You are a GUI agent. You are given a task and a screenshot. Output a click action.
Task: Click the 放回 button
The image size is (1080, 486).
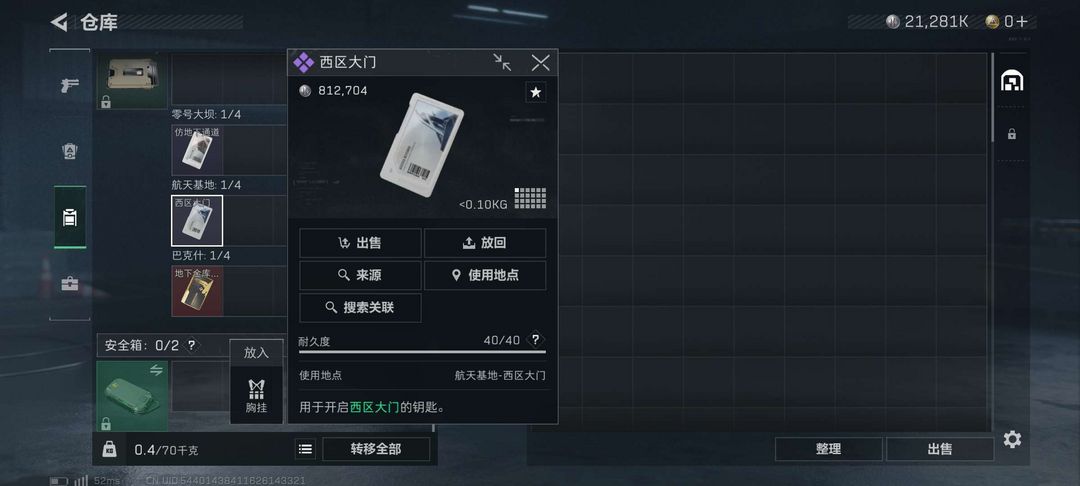pyautogui.click(x=485, y=243)
